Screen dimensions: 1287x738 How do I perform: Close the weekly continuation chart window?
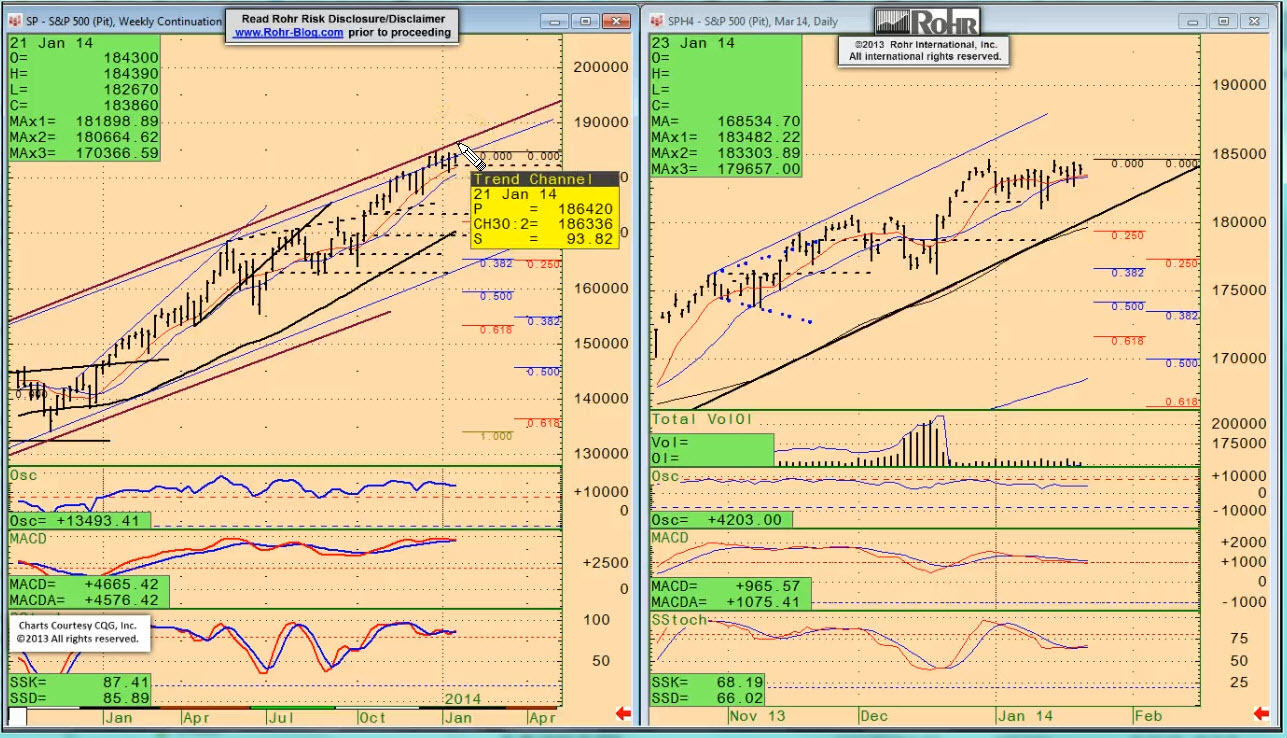617,21
